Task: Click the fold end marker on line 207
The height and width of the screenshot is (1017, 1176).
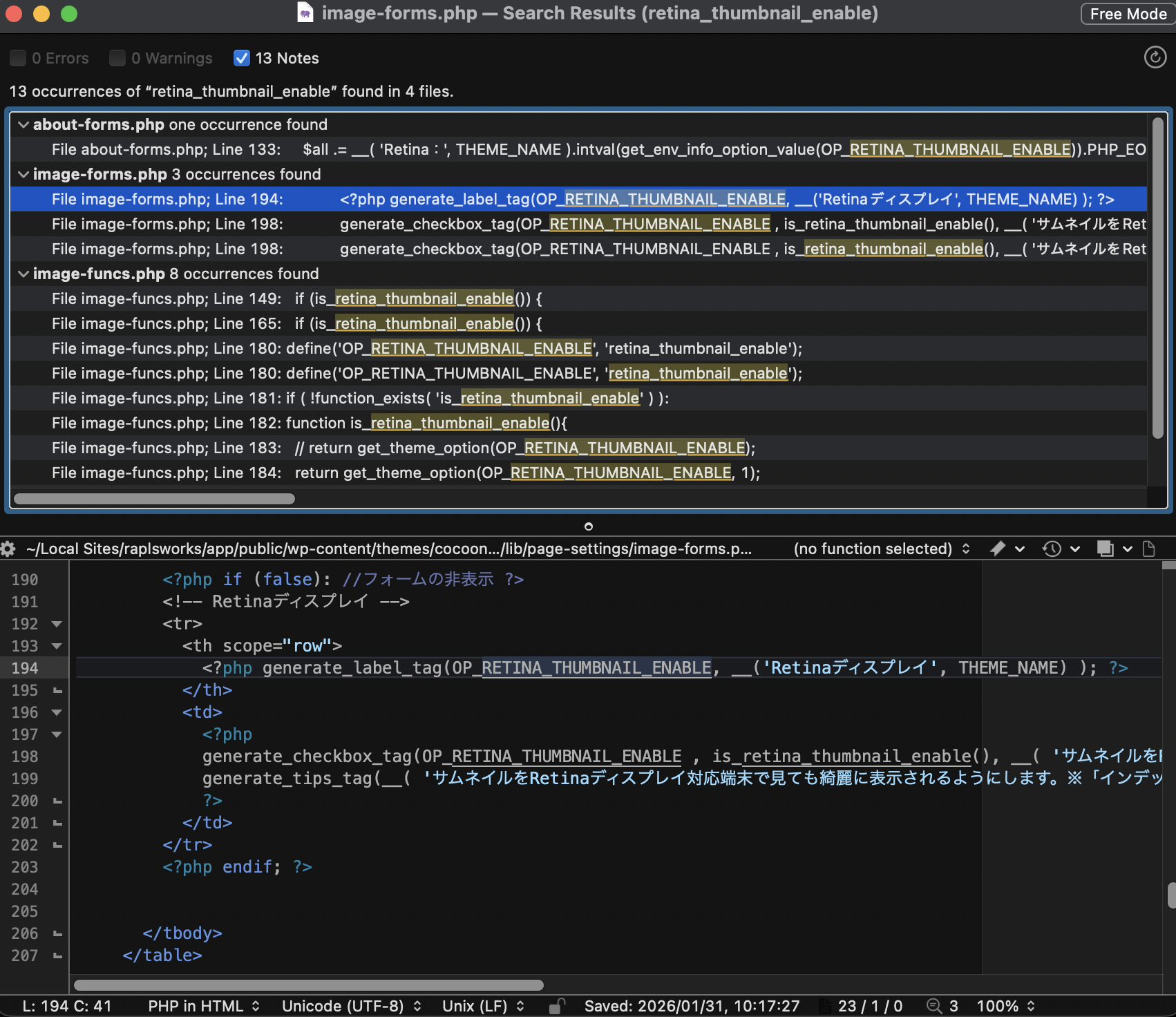Action: tap(57, 956)
